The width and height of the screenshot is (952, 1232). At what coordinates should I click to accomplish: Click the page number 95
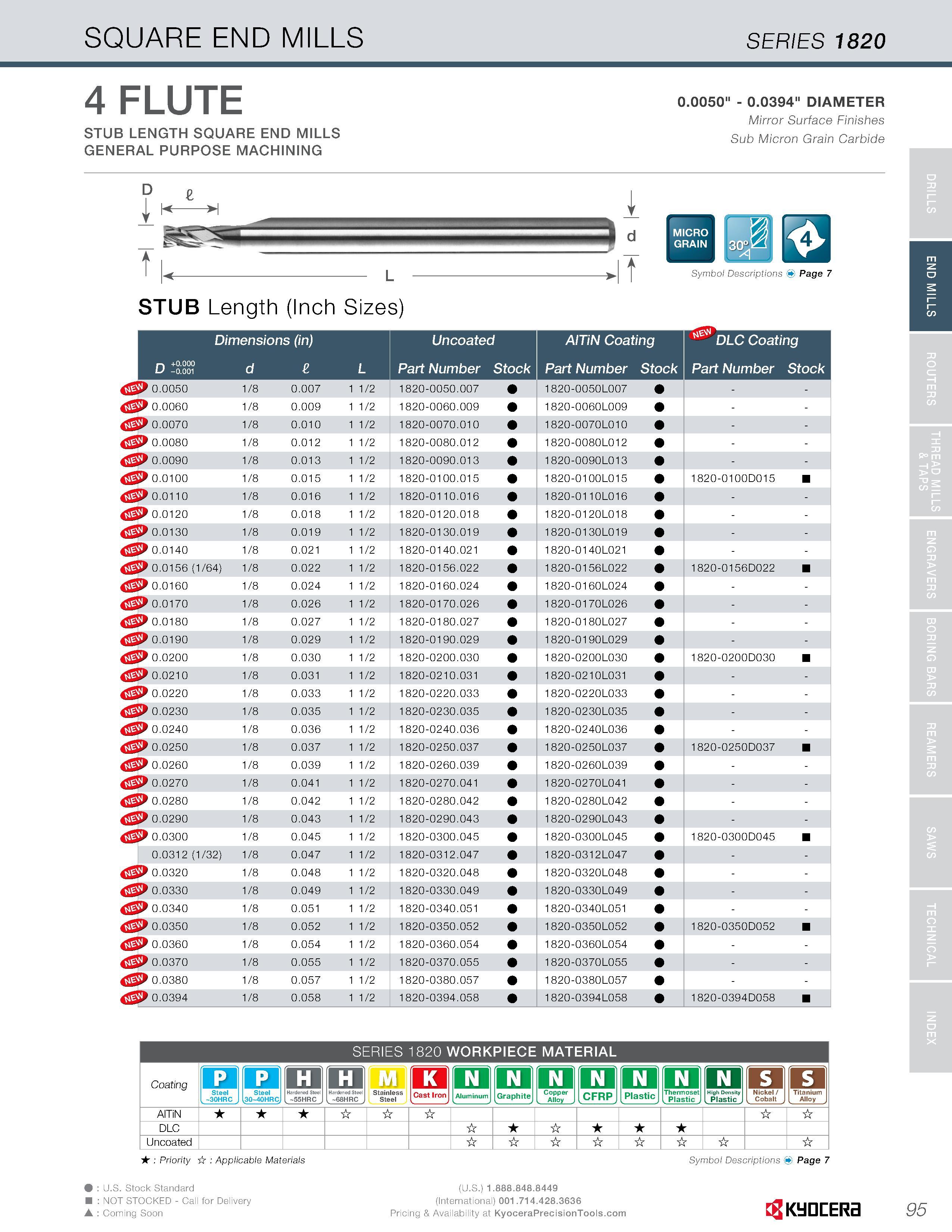(x=917, y=1210)
